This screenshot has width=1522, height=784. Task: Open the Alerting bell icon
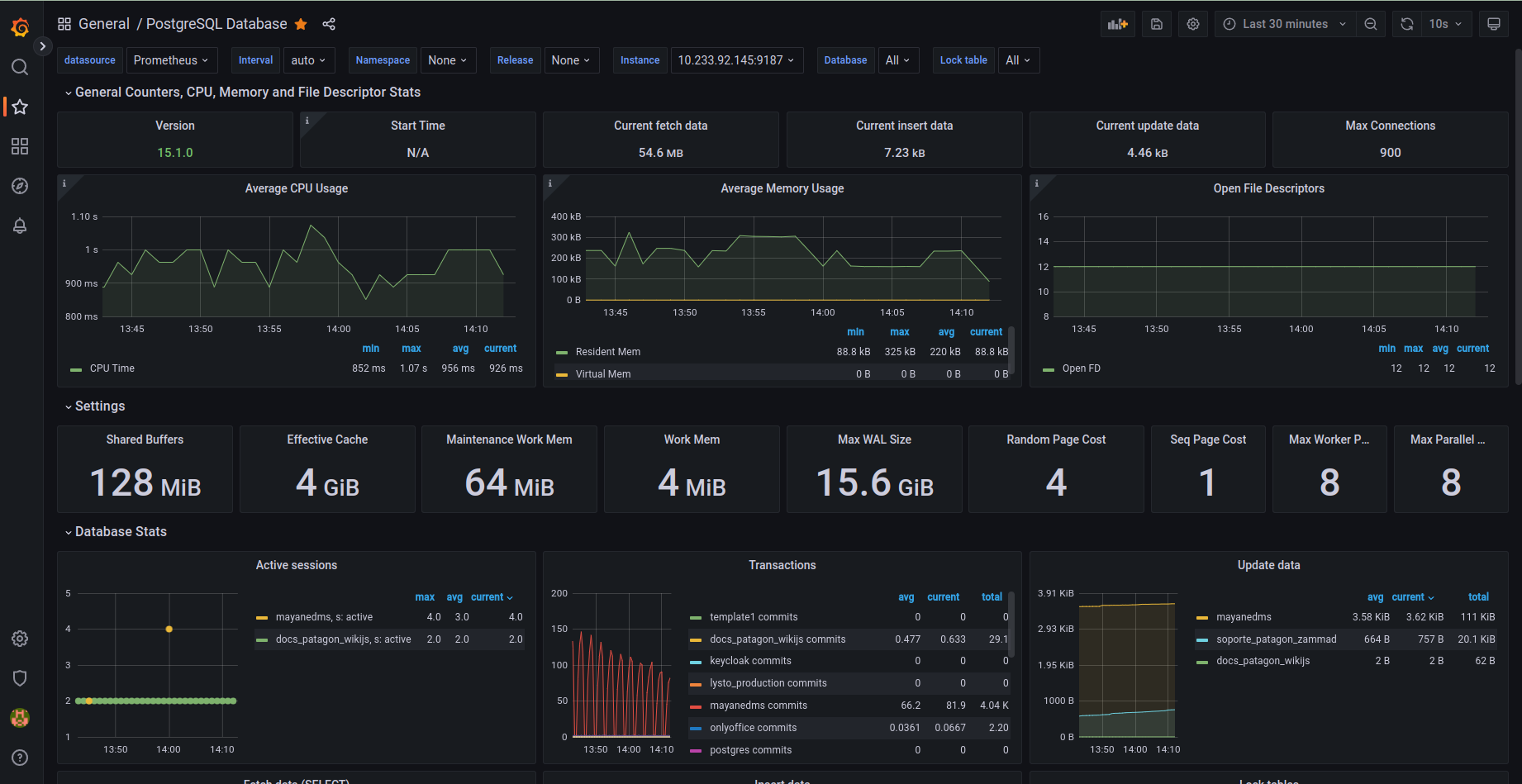[x=20, y=226]
